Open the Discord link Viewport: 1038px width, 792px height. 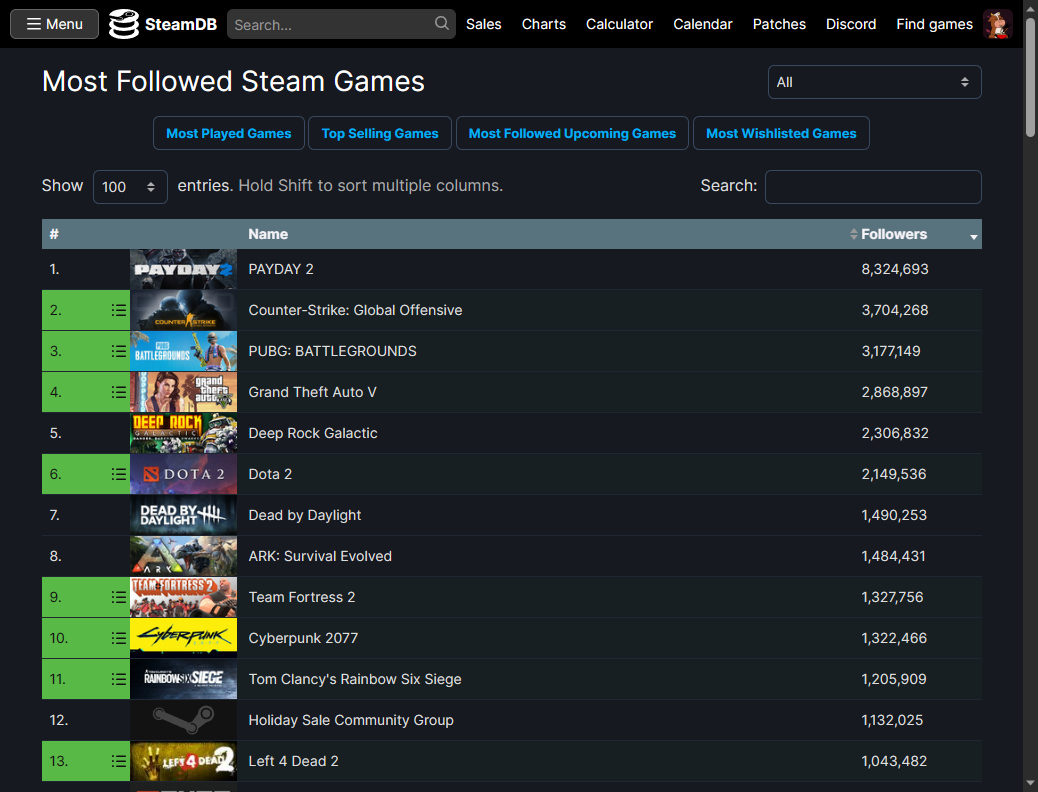coord(851,25)
